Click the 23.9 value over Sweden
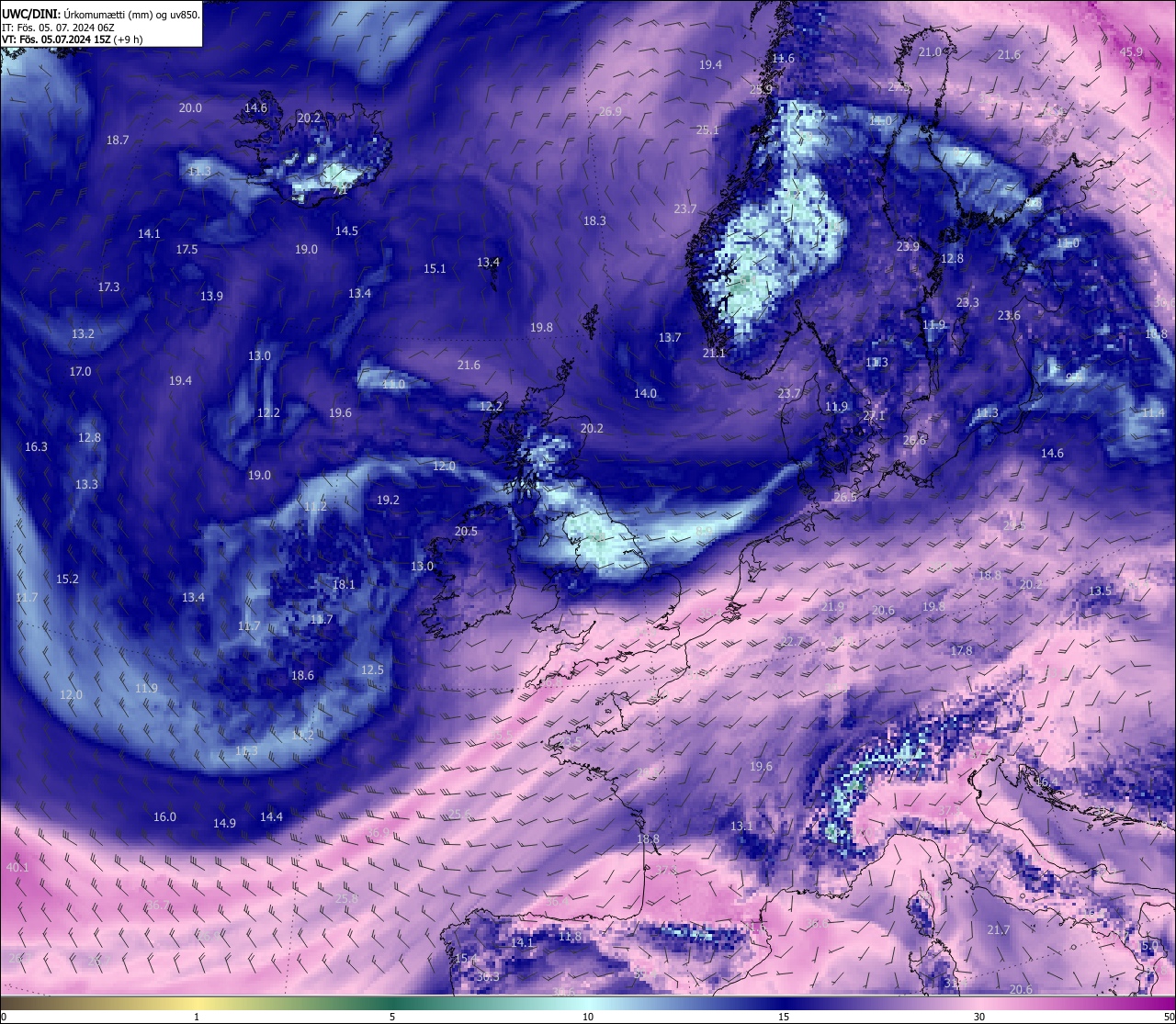Viewport: 1176px width, 1024px height. pyautogui.click(x=908, y=247)
